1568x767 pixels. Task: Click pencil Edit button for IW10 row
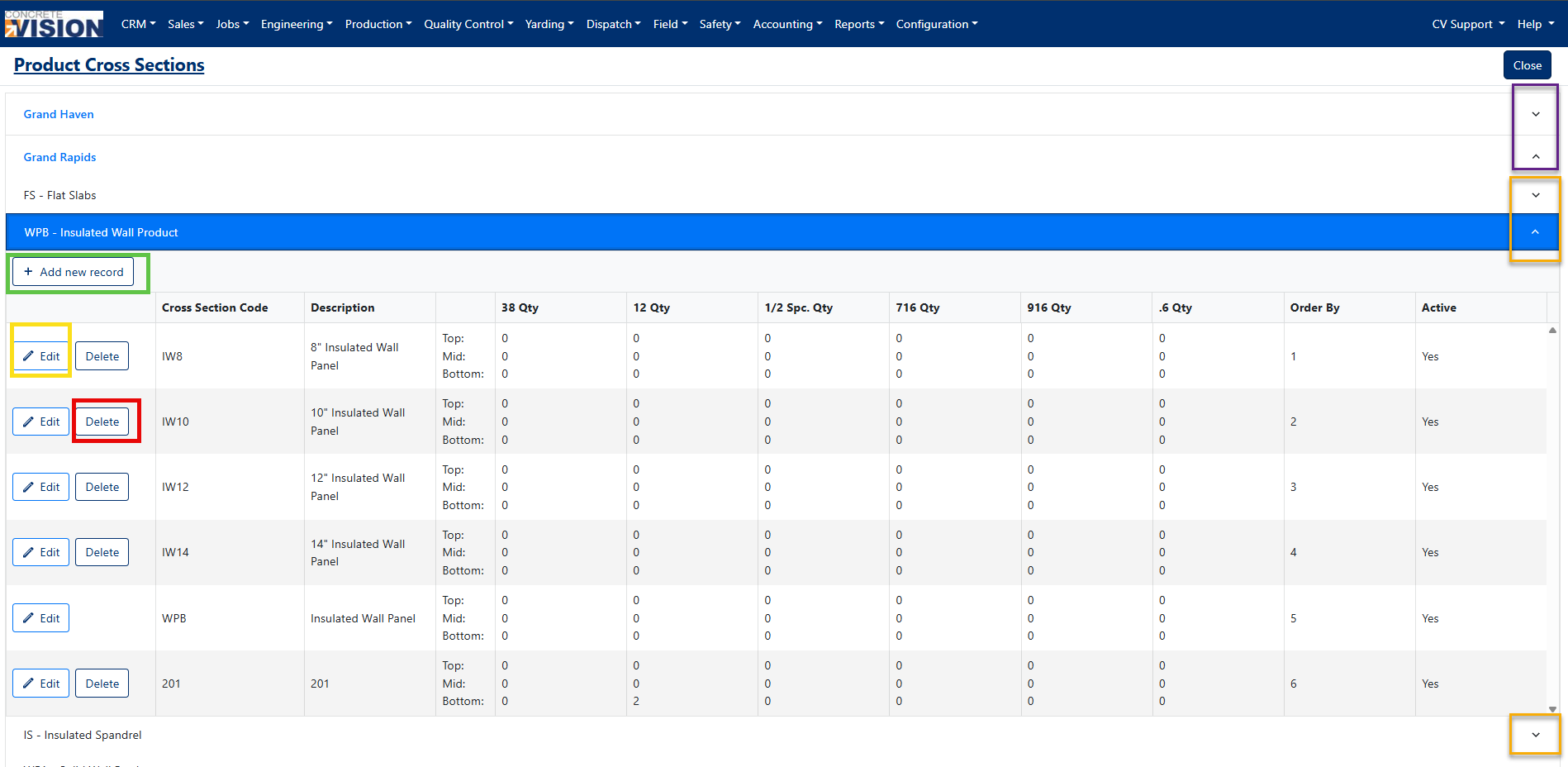(40, 422)
